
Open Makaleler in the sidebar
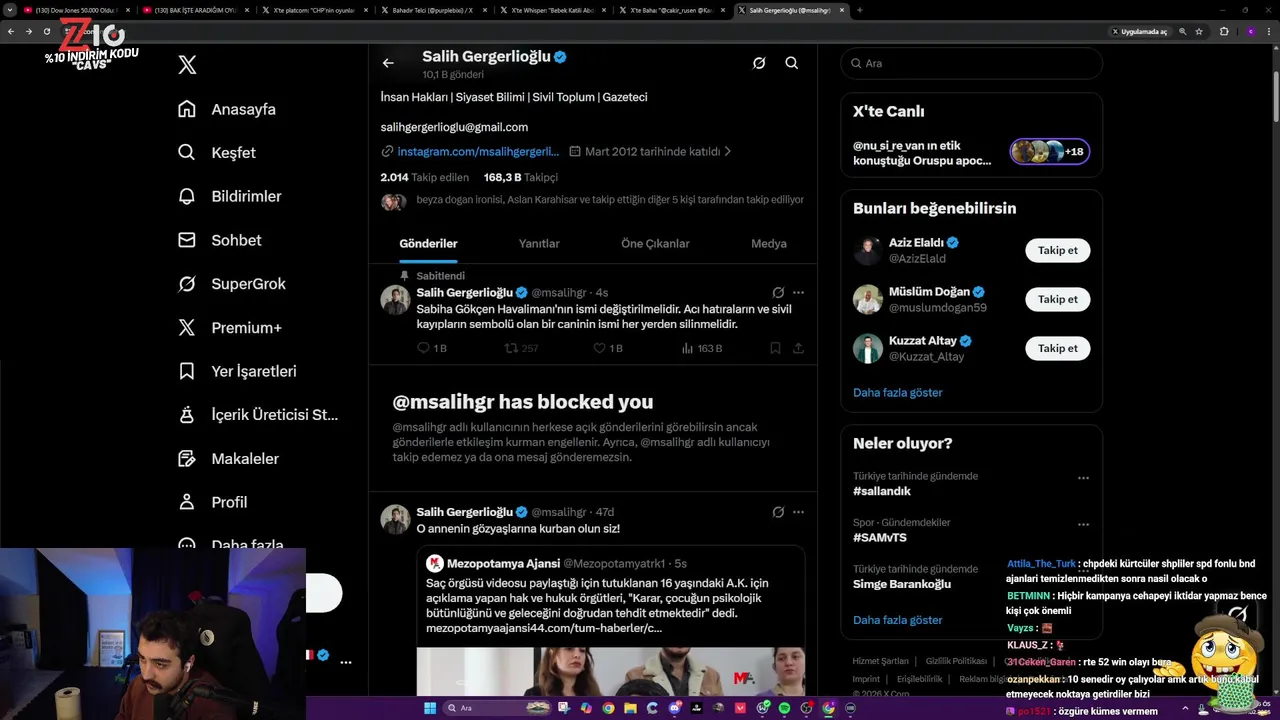click(227, 459)
